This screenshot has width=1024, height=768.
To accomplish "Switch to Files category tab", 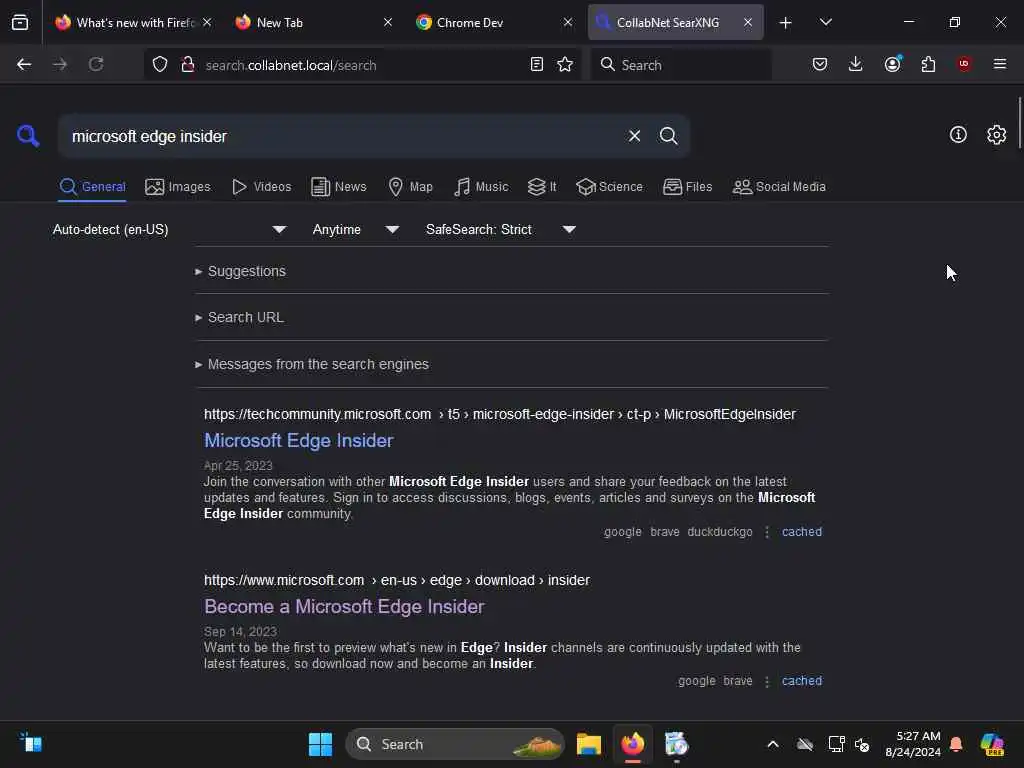I will click(688, 187).
